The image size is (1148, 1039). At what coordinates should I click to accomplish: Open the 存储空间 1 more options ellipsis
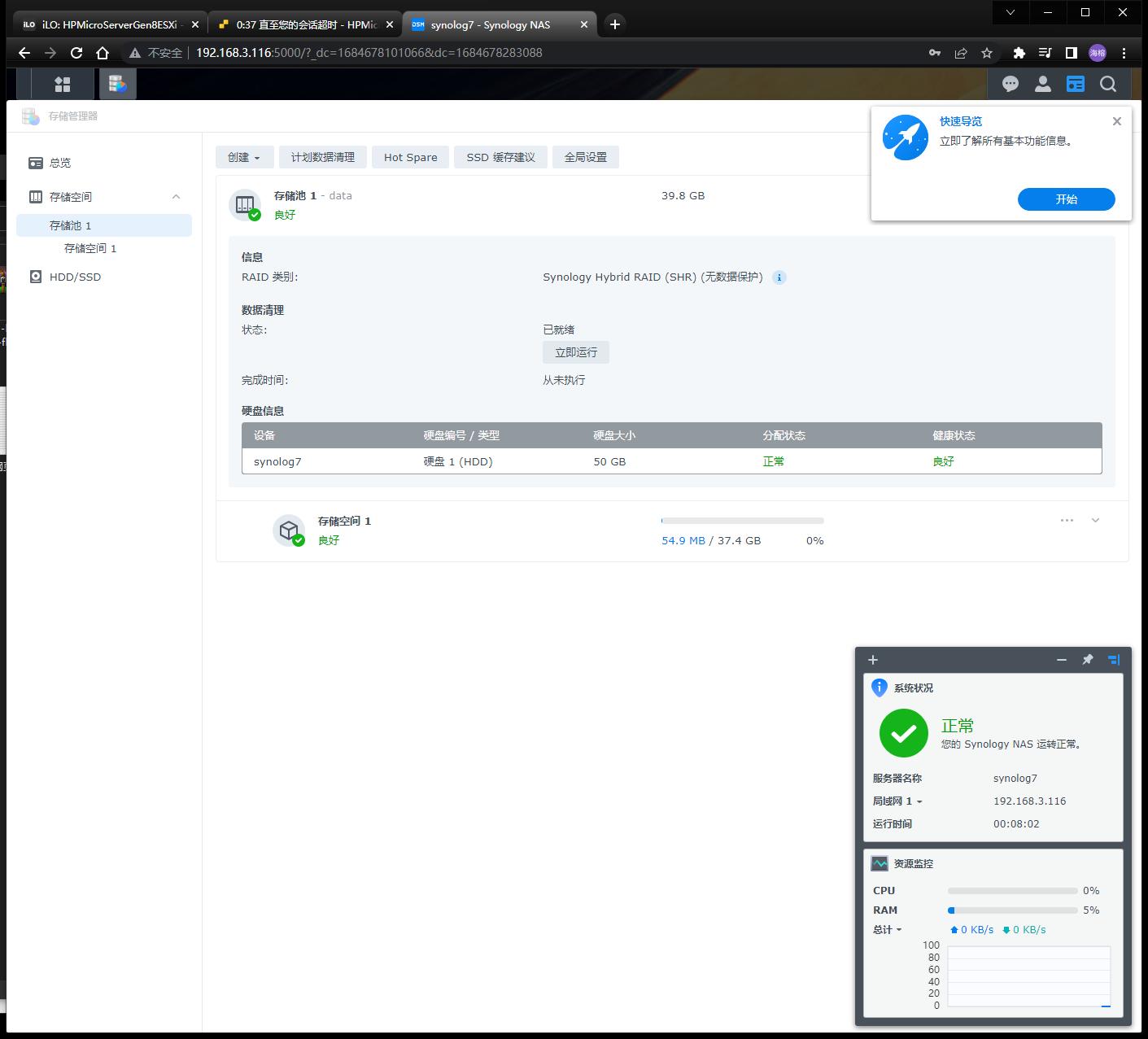coord(1067,521)
